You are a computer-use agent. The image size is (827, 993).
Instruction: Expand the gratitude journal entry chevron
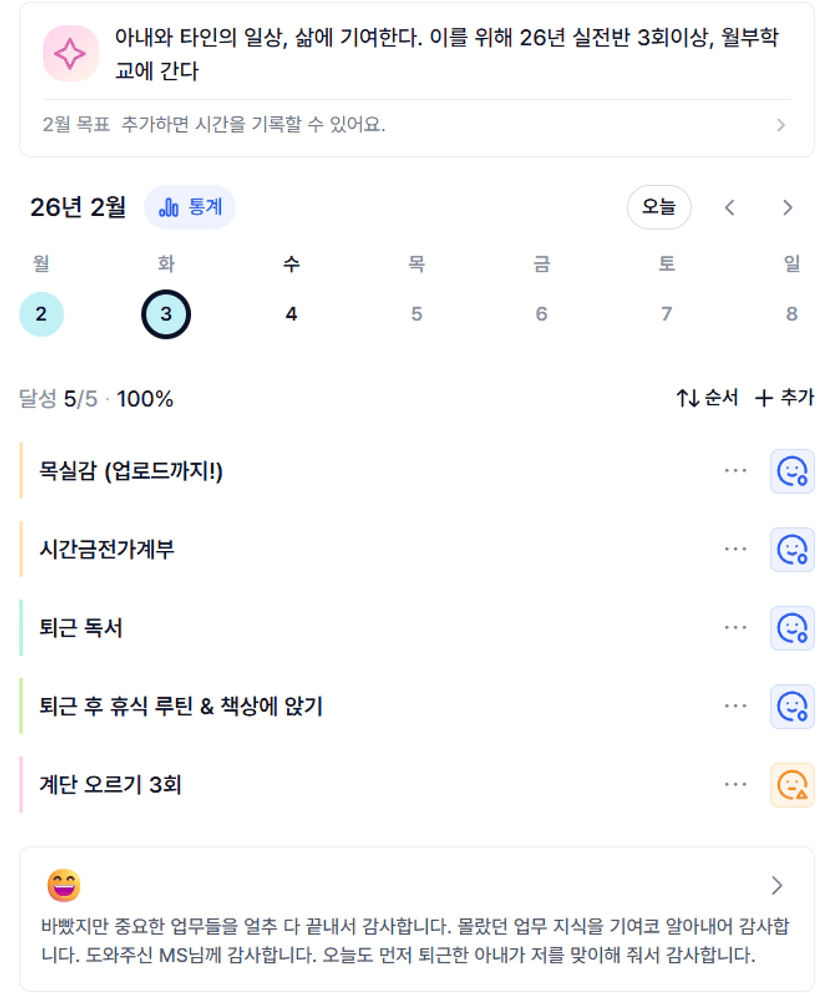pyautogui.click(x=777, y=885)
